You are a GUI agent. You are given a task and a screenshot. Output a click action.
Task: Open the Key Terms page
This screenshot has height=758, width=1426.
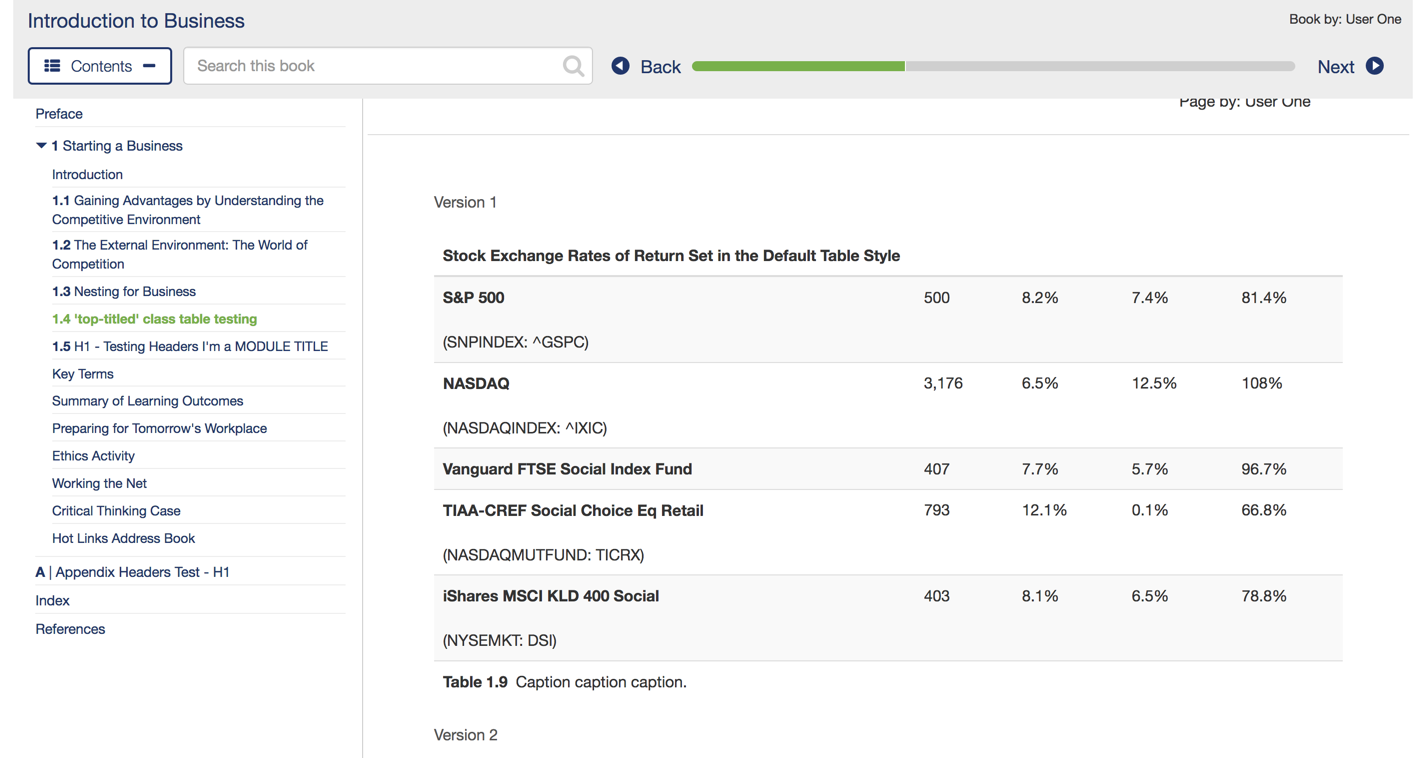coord(82,373)
